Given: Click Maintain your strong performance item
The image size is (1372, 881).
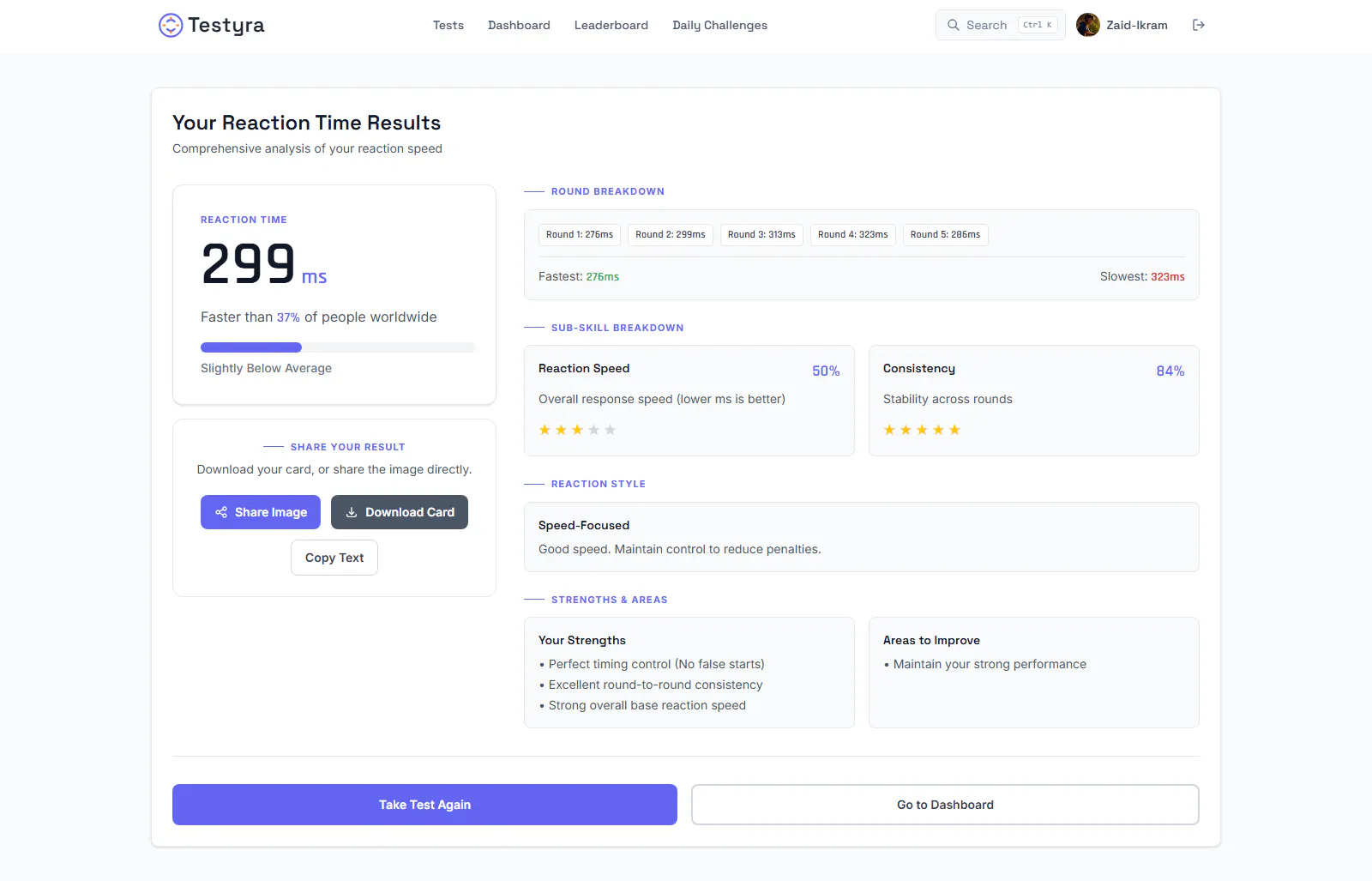Looking at the screenshot, I should 990,664.
